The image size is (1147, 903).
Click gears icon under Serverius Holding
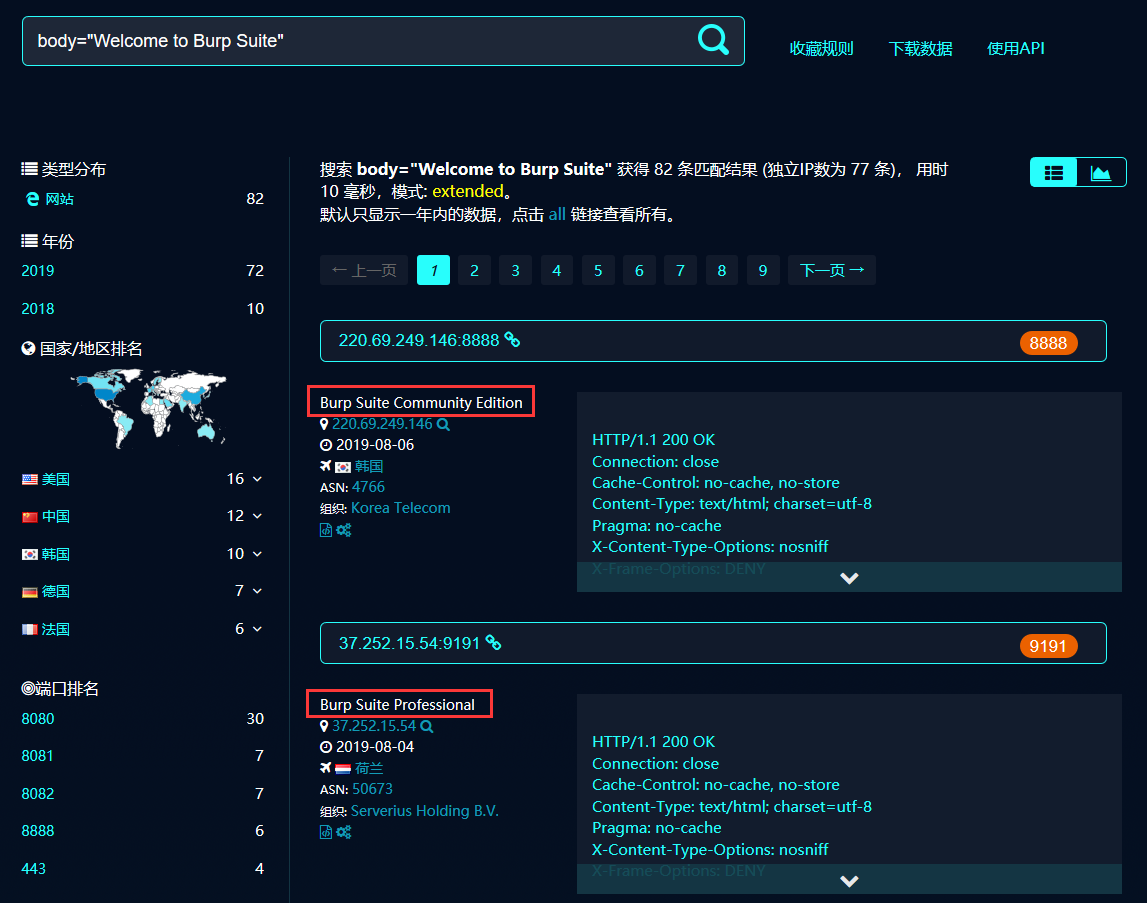click(x=344, y=833)
